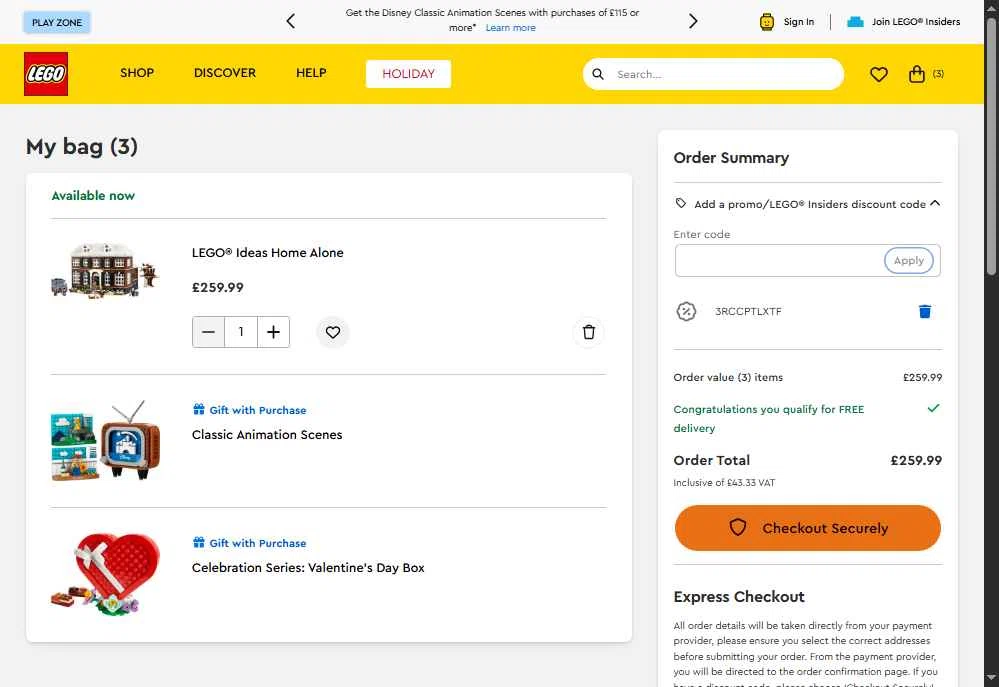Delete promo code 3RCCPTLXTF

coord(925,311)
